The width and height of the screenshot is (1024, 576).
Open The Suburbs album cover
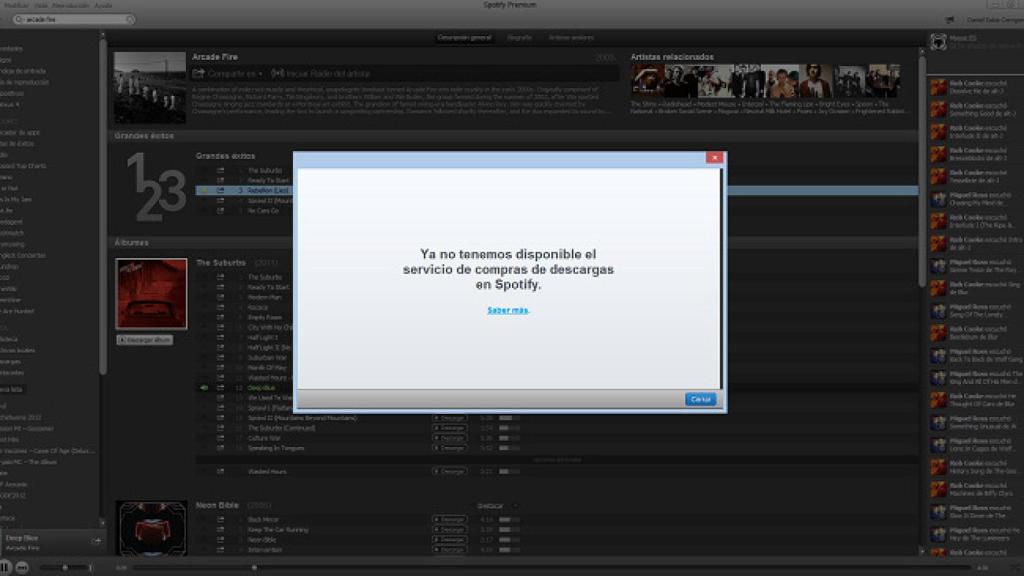(x=151, y=294)
